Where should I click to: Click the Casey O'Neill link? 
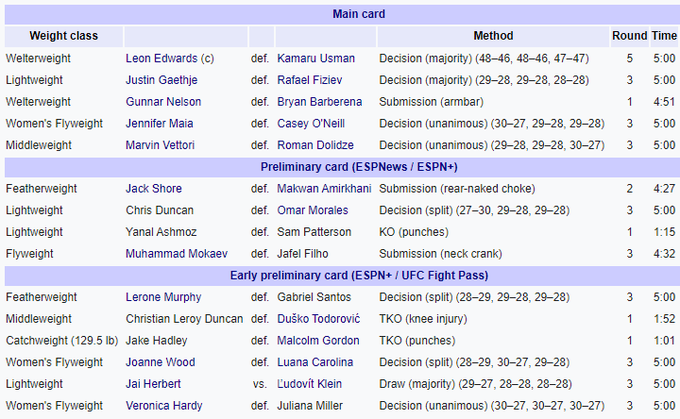pos(310,123)
